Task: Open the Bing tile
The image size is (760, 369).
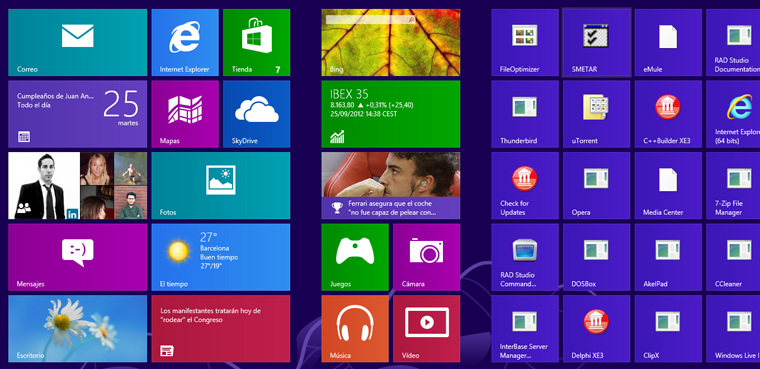Action: 391,43
